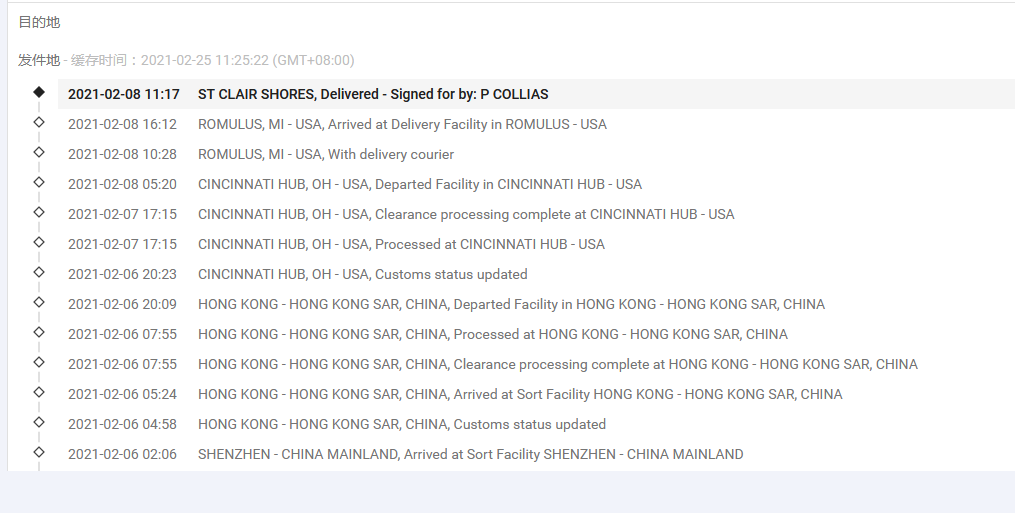The width and height of the screenshot is (1015, 513).
Task: Select the diamond marker for With delivery courier
Action: coord(39,152)
